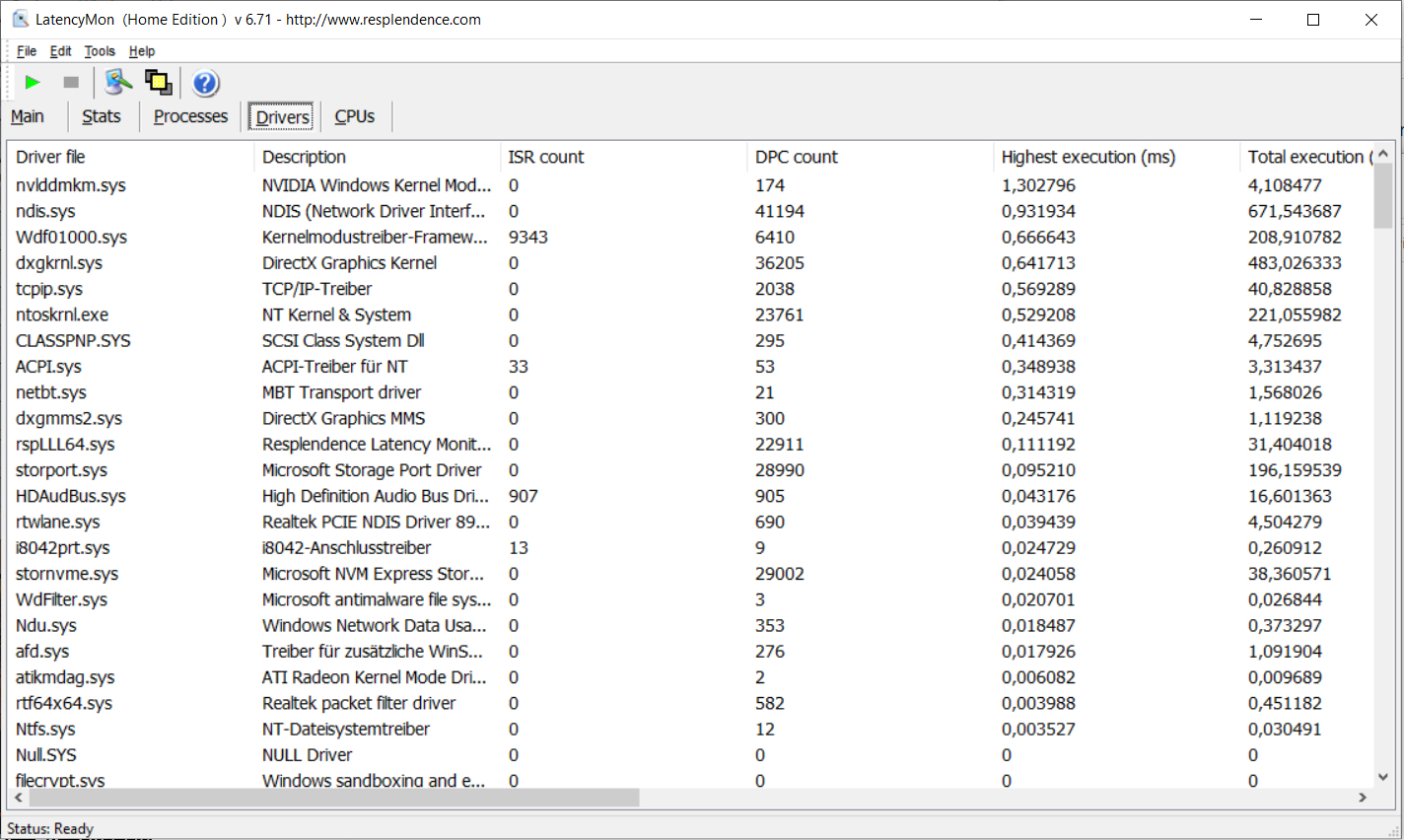Click the Realtek packet filter driver description
The width and height of the screenshot is (1404, 840).
[359, 703]
